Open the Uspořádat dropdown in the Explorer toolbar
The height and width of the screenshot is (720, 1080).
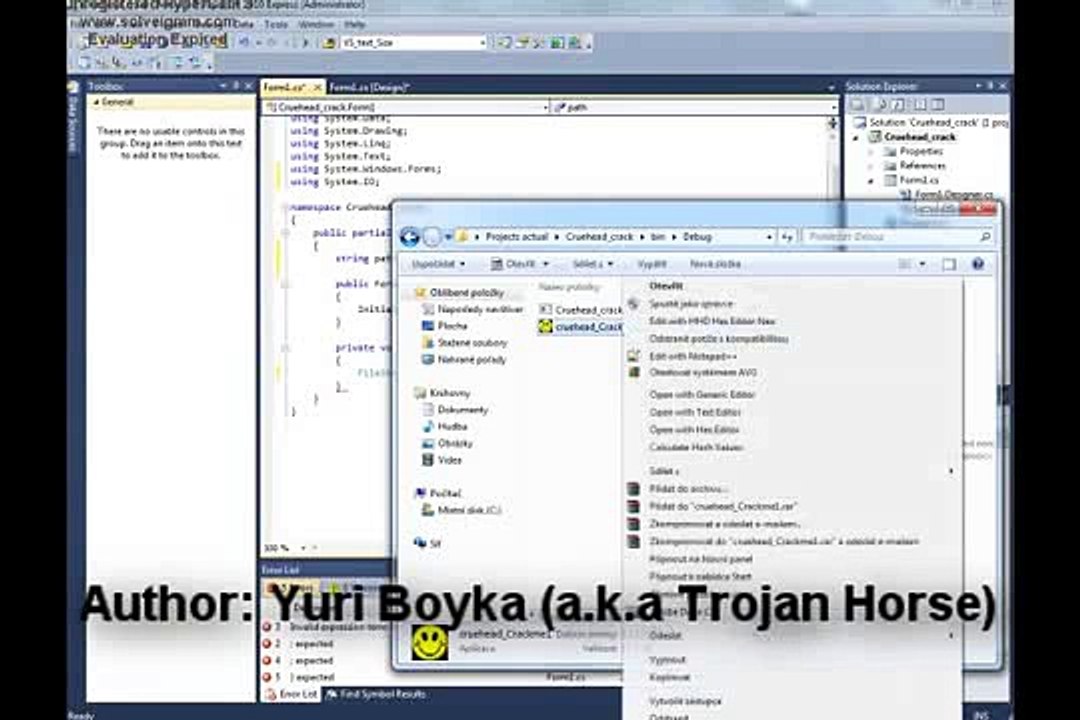pos(438,265)
